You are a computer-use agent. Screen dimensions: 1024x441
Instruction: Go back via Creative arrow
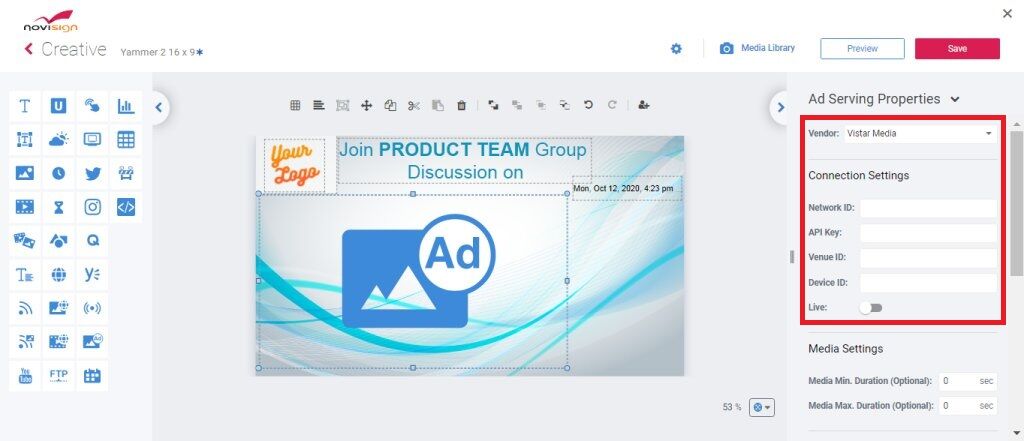pos(29,49)
